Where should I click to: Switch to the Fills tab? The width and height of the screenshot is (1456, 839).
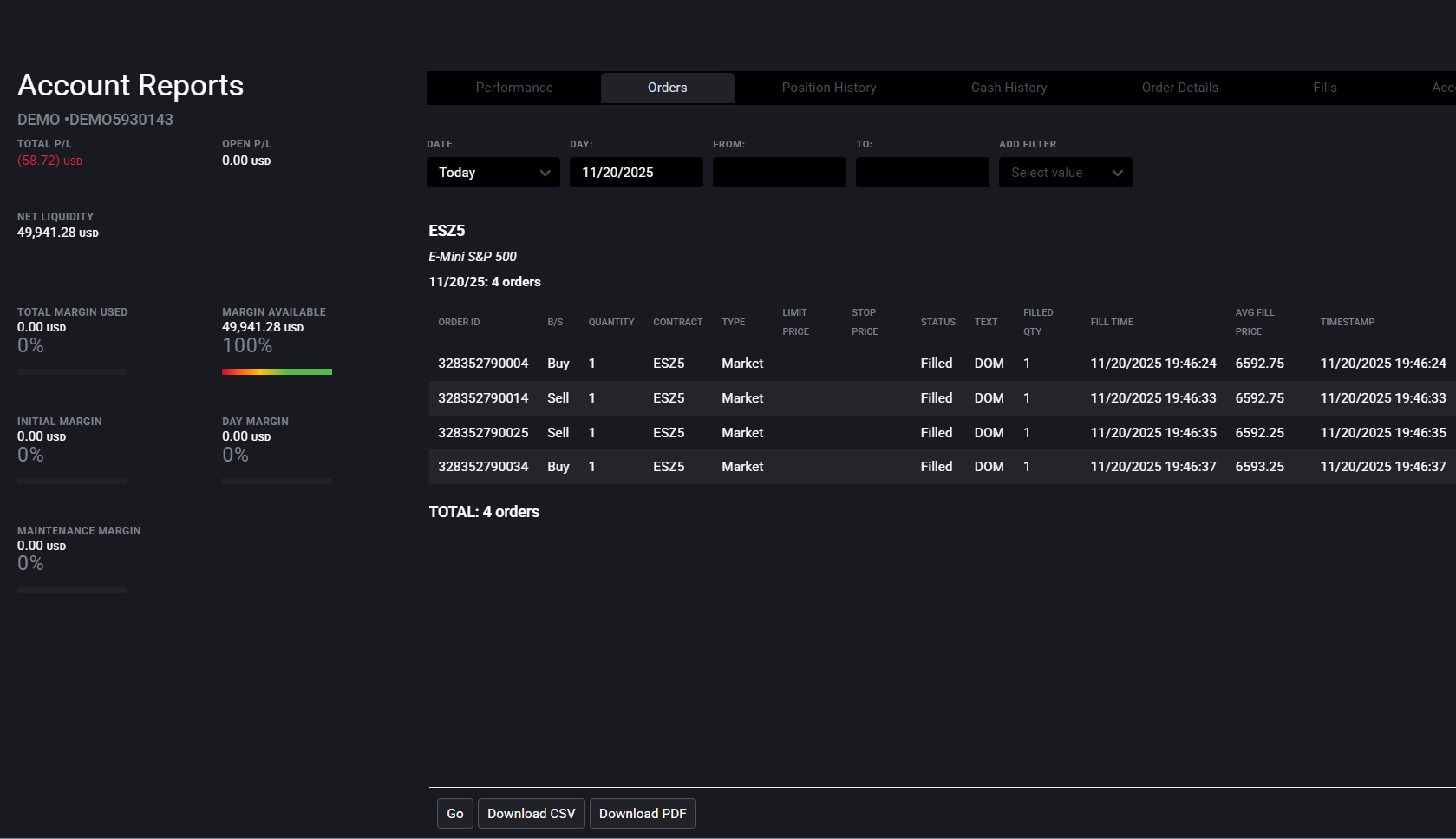click(1324, 88)
